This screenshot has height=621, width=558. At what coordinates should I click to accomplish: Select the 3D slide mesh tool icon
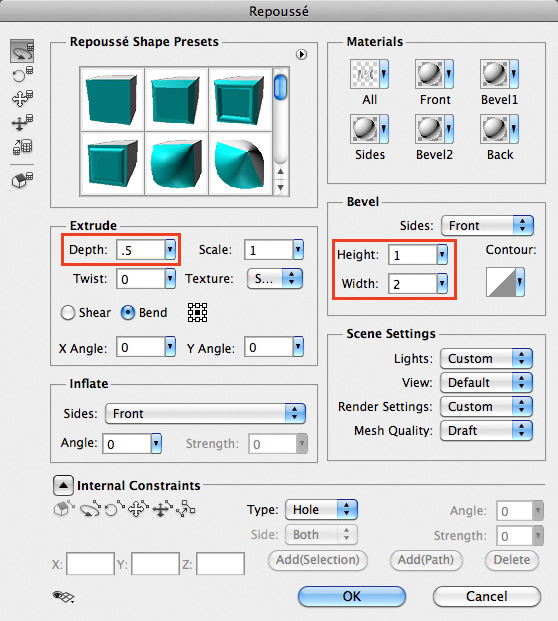point(22,122)
